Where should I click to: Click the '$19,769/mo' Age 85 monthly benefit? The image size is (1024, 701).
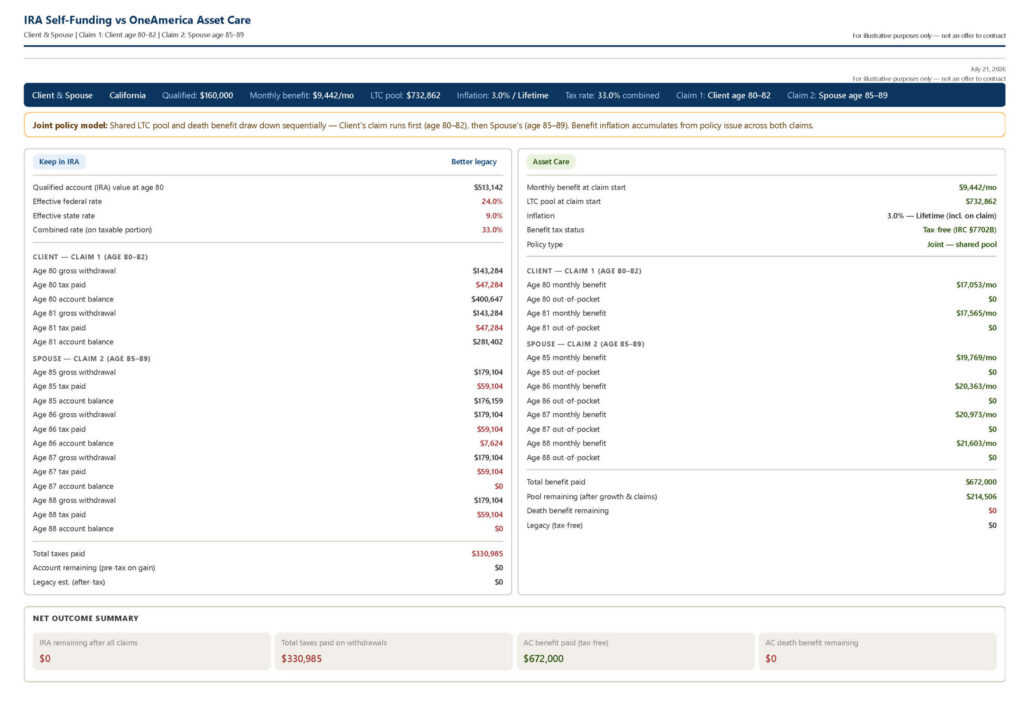pyautogui.click(x=976, y=358)
